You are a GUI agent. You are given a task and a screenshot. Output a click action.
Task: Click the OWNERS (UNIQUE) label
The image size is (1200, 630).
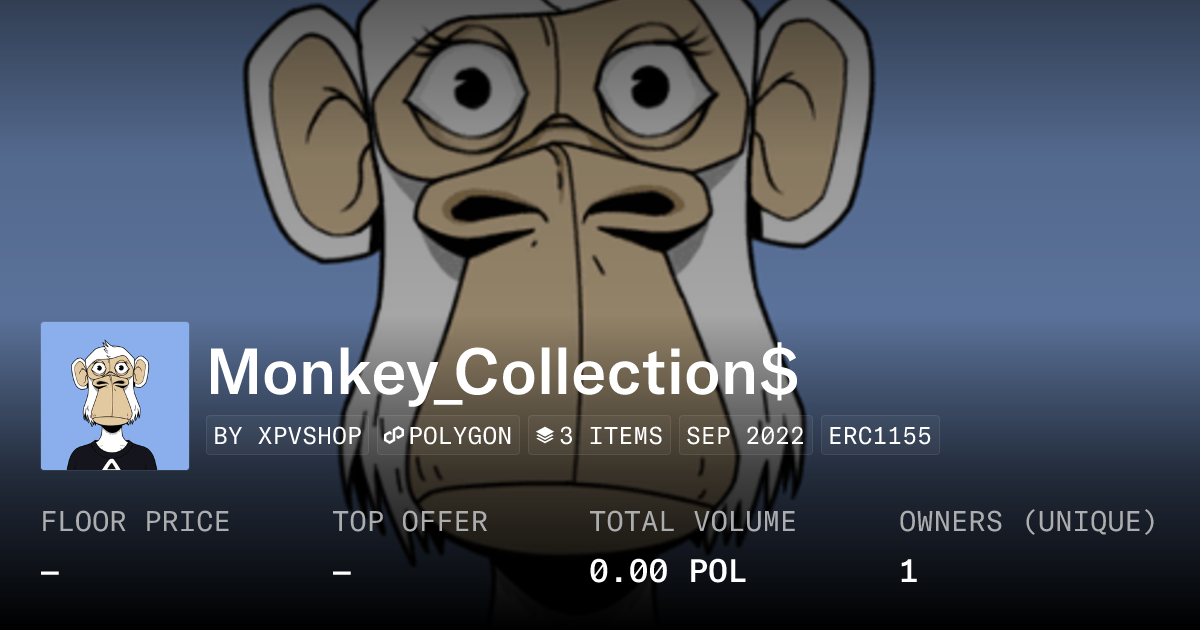coord(1028,522)
